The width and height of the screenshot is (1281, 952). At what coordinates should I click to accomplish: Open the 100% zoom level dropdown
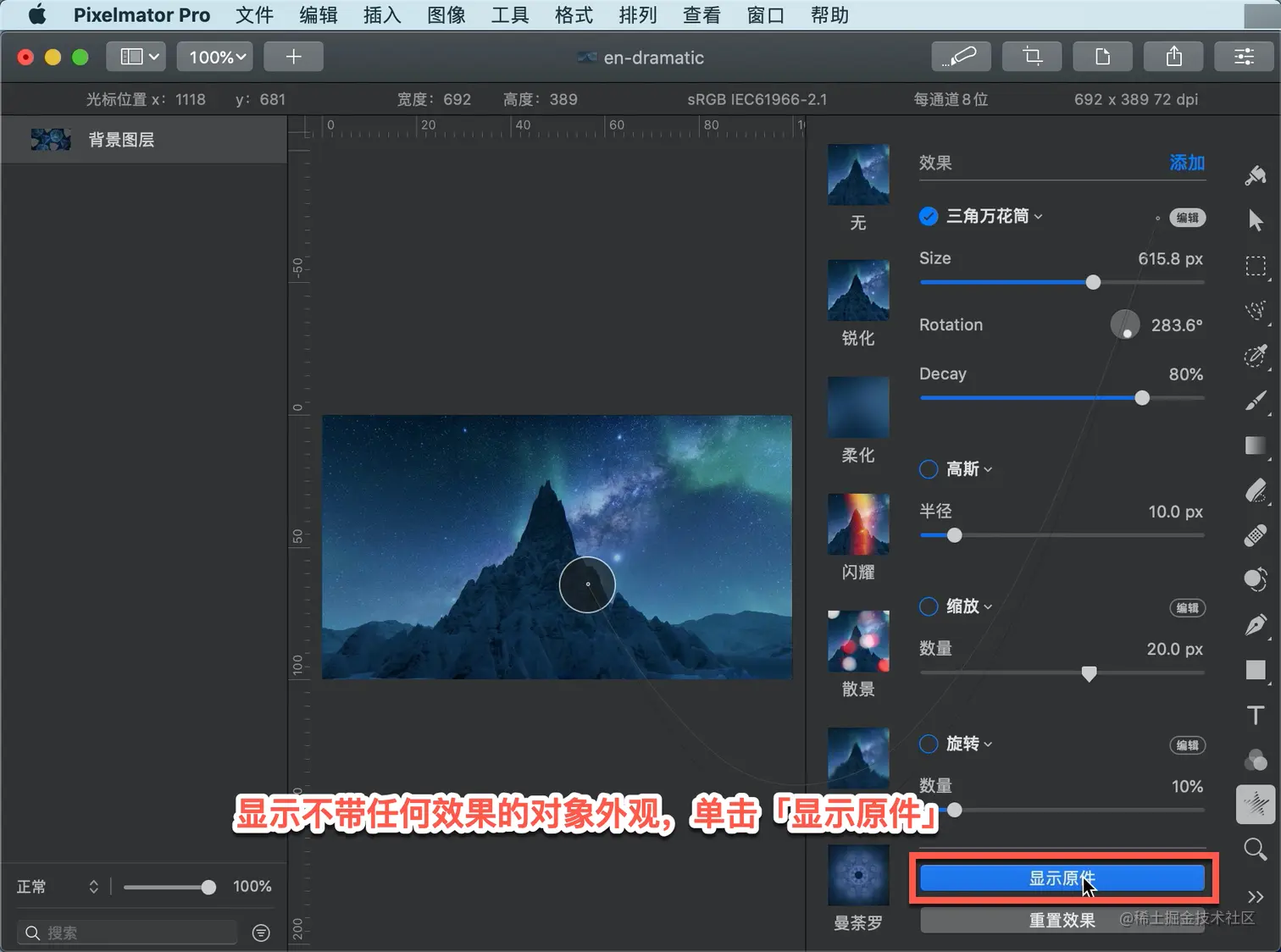click(217, 57)
